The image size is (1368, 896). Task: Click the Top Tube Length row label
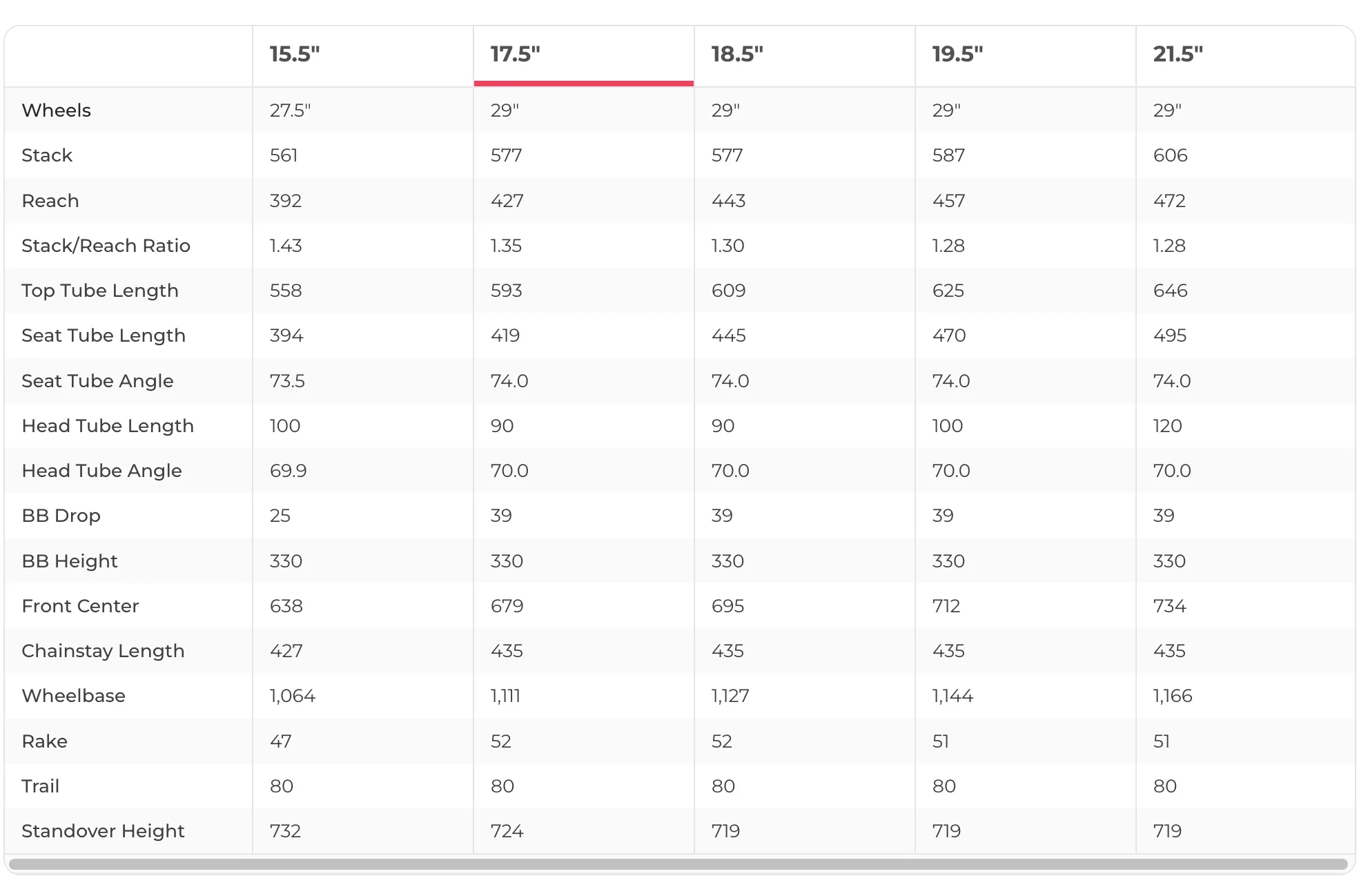click(x=100, y=291)
